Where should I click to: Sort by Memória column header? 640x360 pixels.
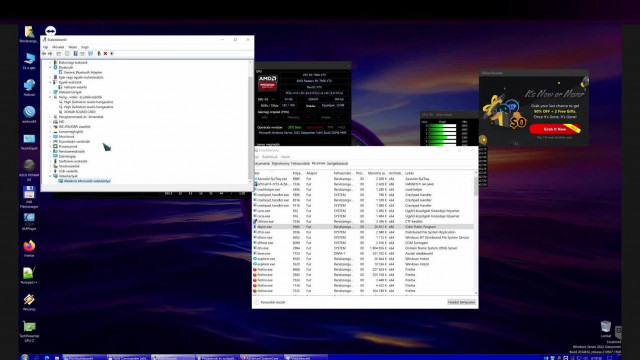[376, 173]
